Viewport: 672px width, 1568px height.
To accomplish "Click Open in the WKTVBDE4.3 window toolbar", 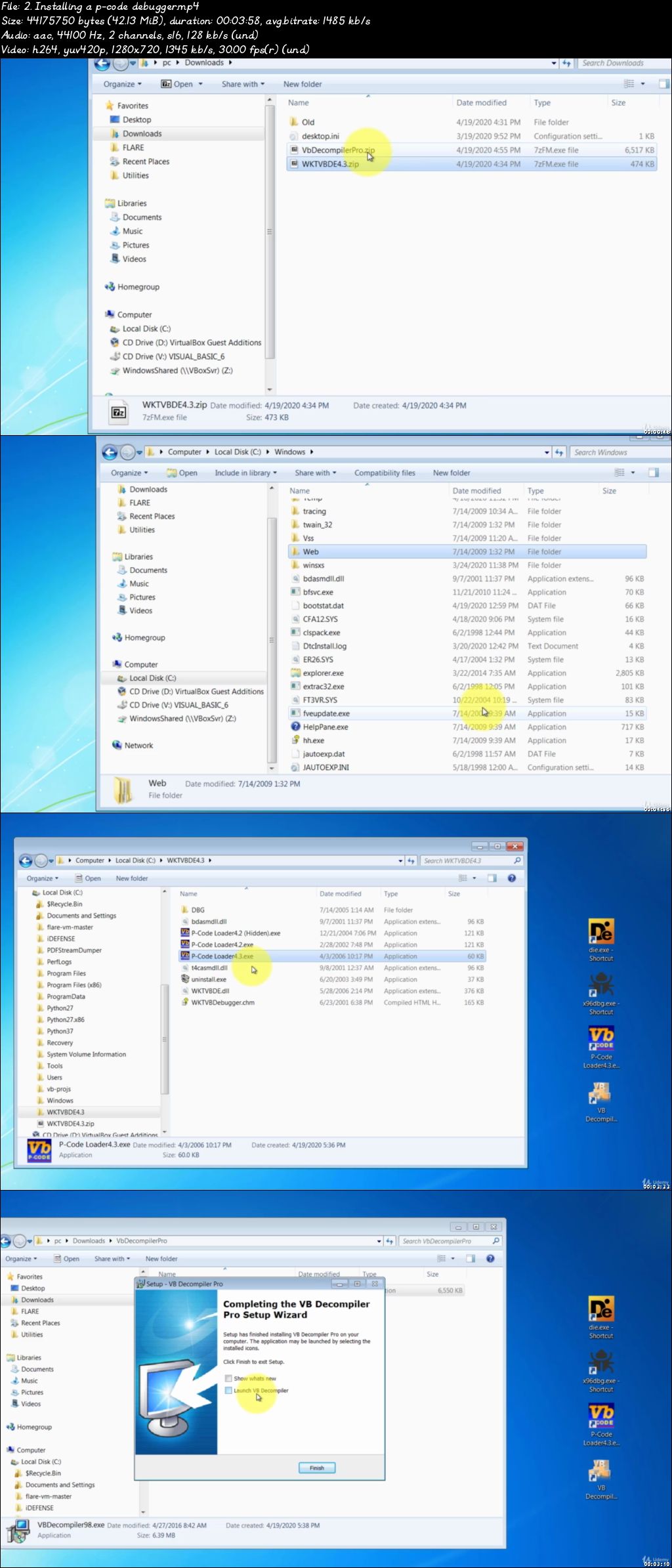I will (88, 878).
